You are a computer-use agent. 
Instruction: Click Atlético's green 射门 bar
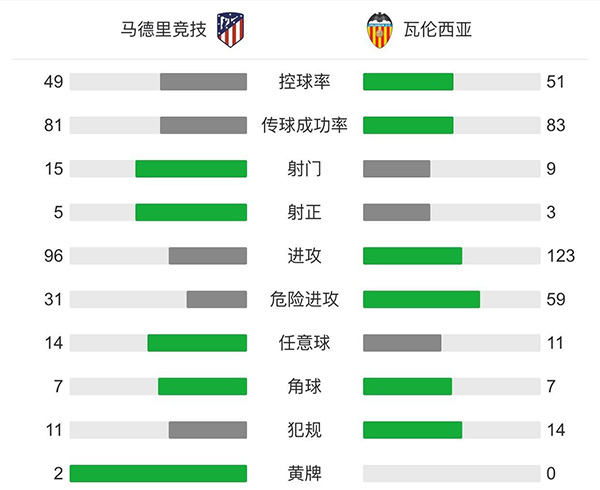tap(191, 169)
